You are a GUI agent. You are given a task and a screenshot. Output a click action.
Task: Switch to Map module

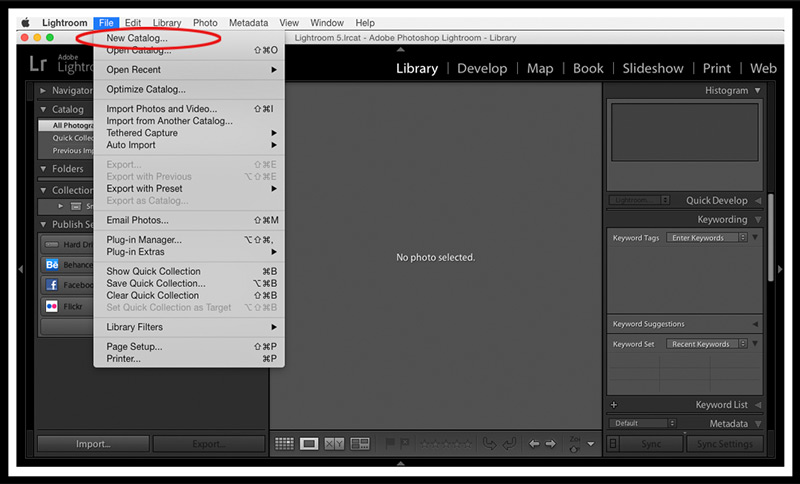[540, 68]
